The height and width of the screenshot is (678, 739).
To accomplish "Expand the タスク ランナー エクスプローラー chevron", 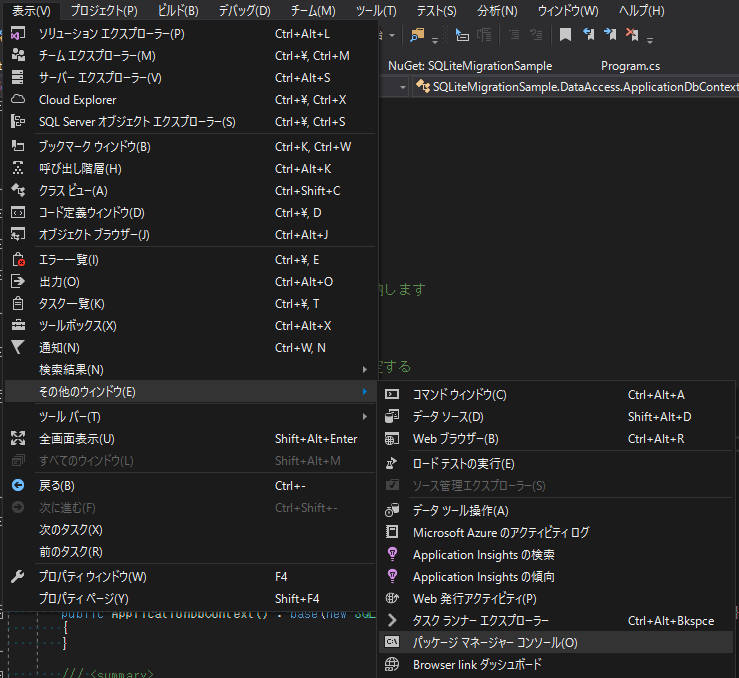I will coord(392,621).
